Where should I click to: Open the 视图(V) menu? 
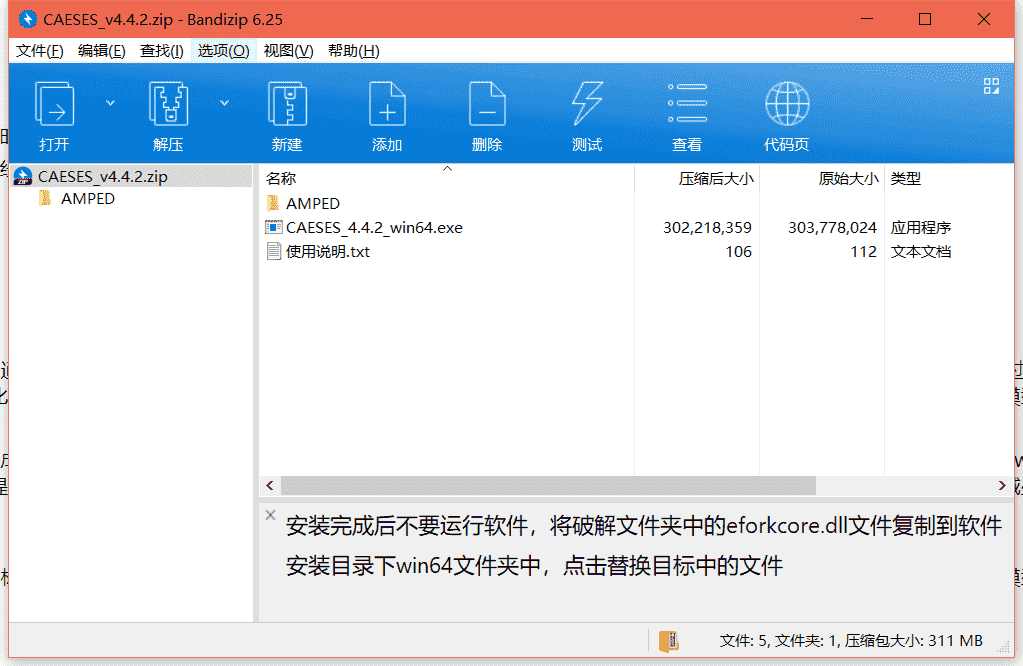[288, 51]
